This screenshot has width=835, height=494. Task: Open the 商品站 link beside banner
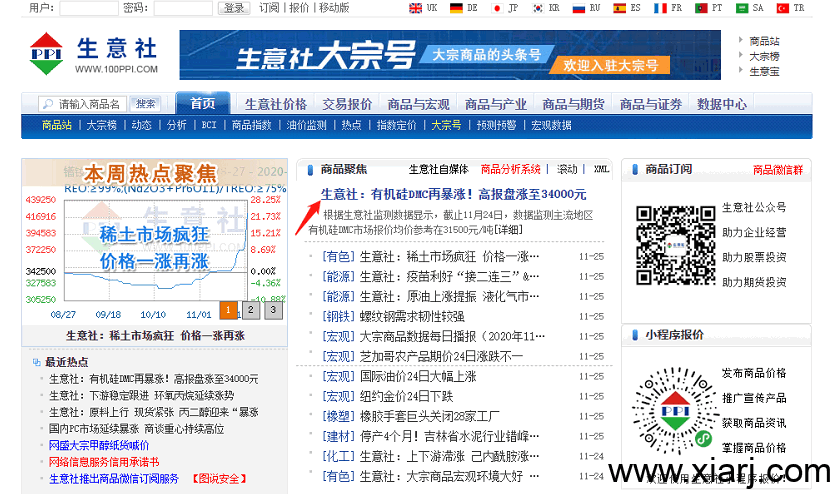[764, 41]
